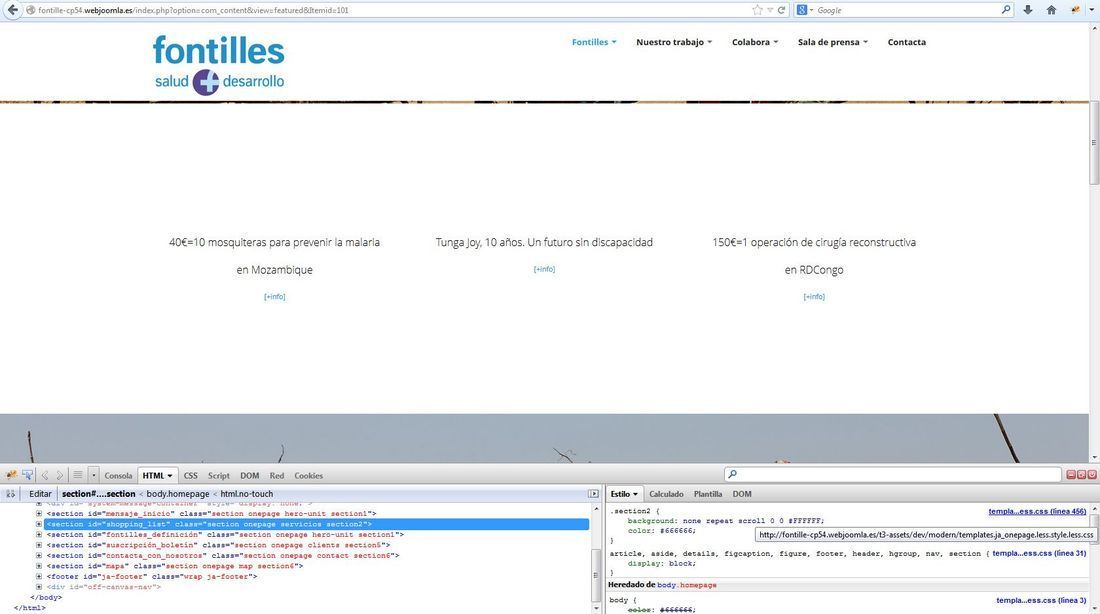Click Firebug bug icon in browser toolbar
Image resolution: width=1100 pixels, height=614 pixels.
click(x=1075, y=10)
